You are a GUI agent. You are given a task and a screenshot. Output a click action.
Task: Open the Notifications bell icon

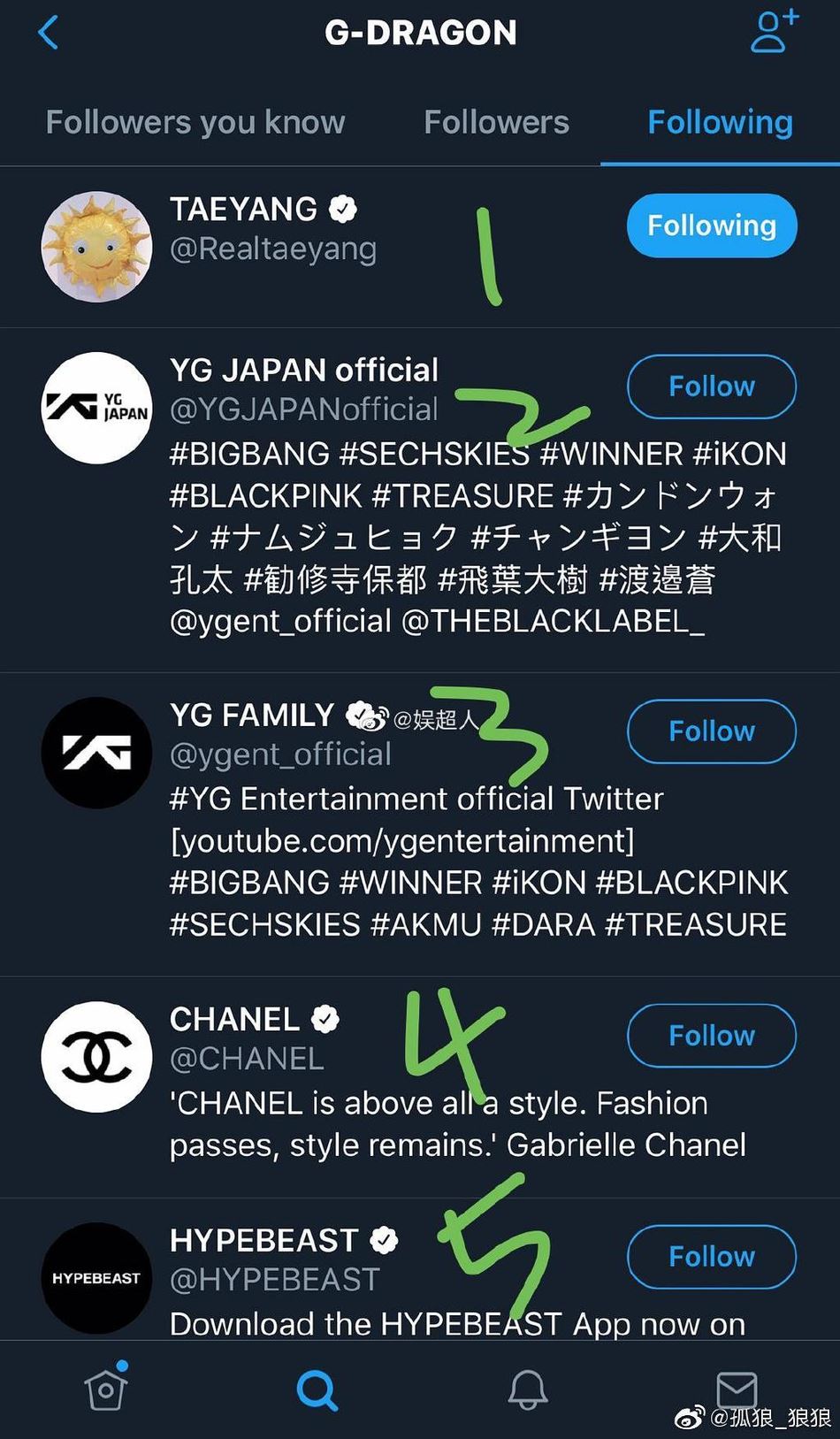pyautogui.click(x=527, y=1389)
